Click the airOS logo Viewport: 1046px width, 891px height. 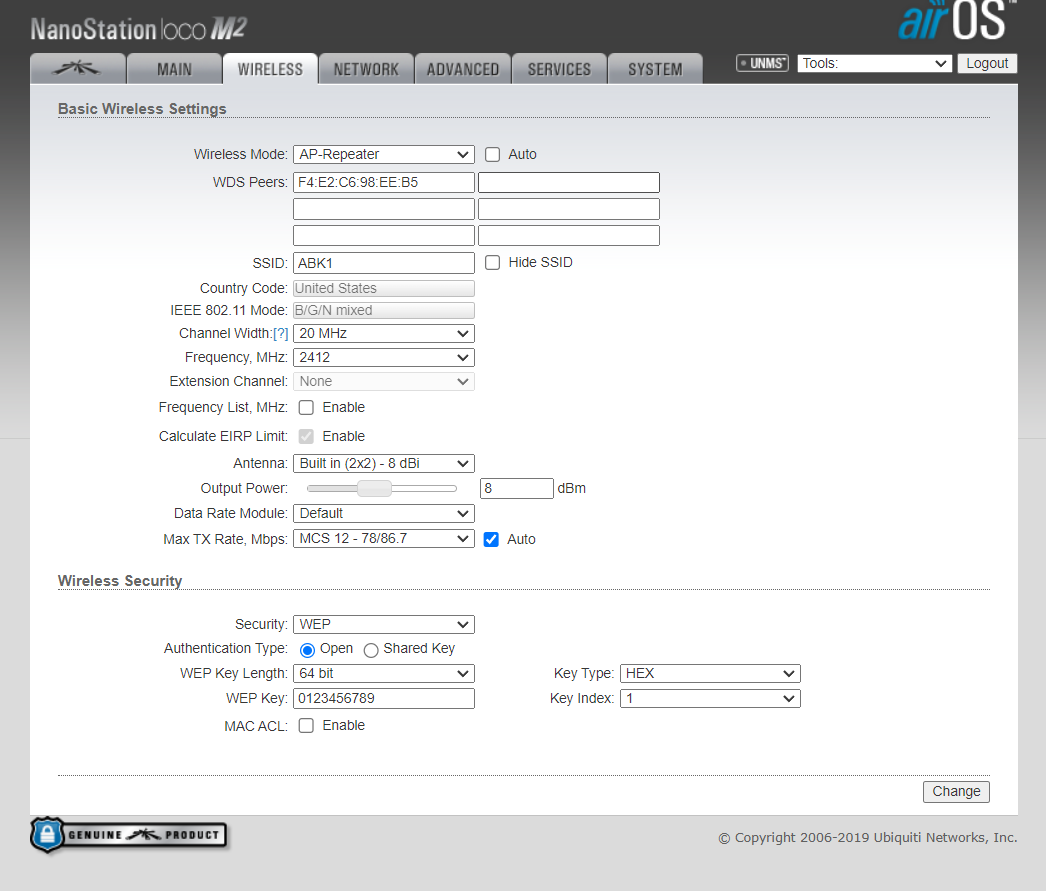click(x=957, y=20)
